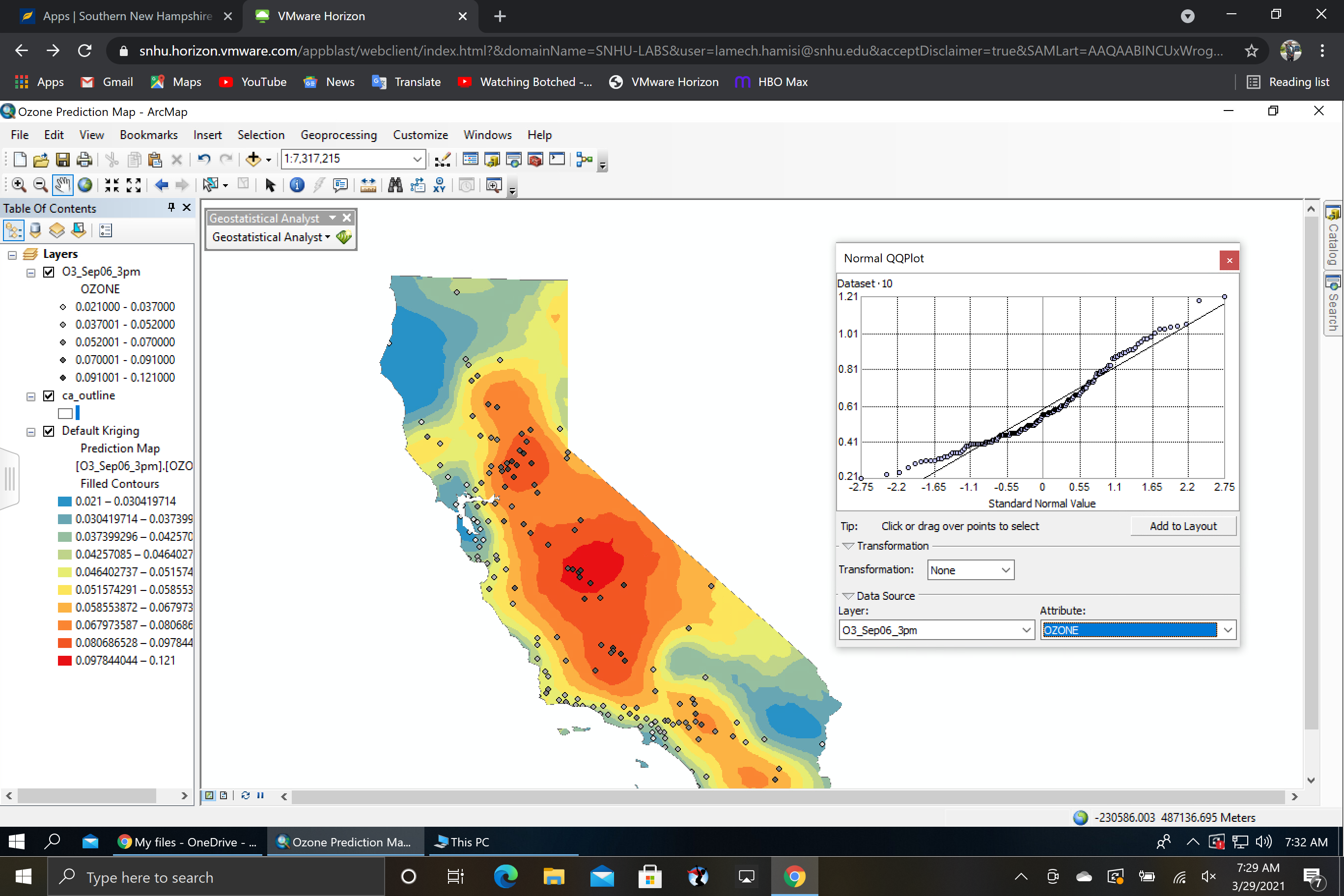The width and height of the screenshot is (1344, 896).
Task: Open File Explorer from the taskbar
Action: point(553,876)
